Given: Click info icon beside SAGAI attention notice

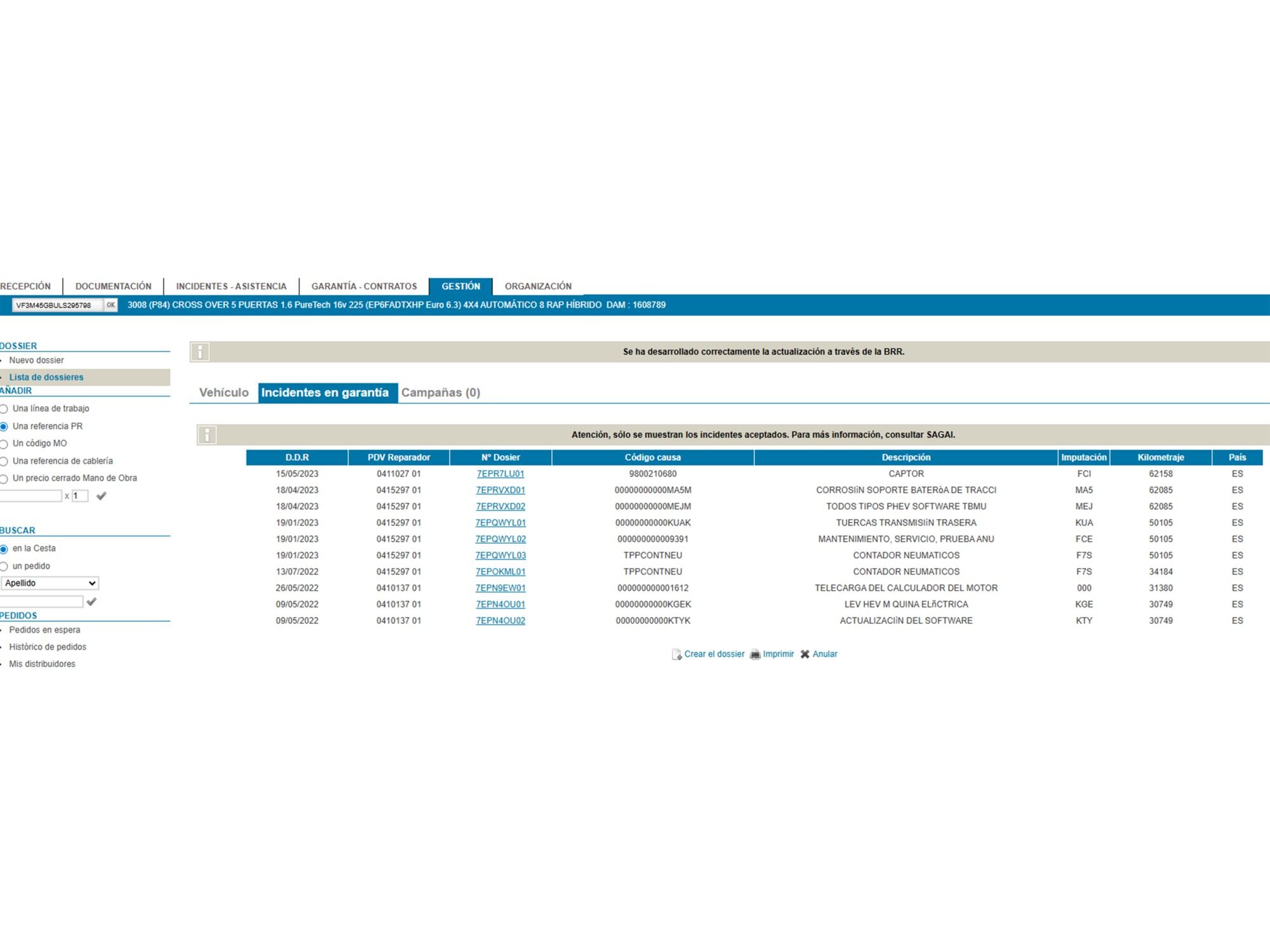Looking at the screenshot, I should tap(207, 435).
